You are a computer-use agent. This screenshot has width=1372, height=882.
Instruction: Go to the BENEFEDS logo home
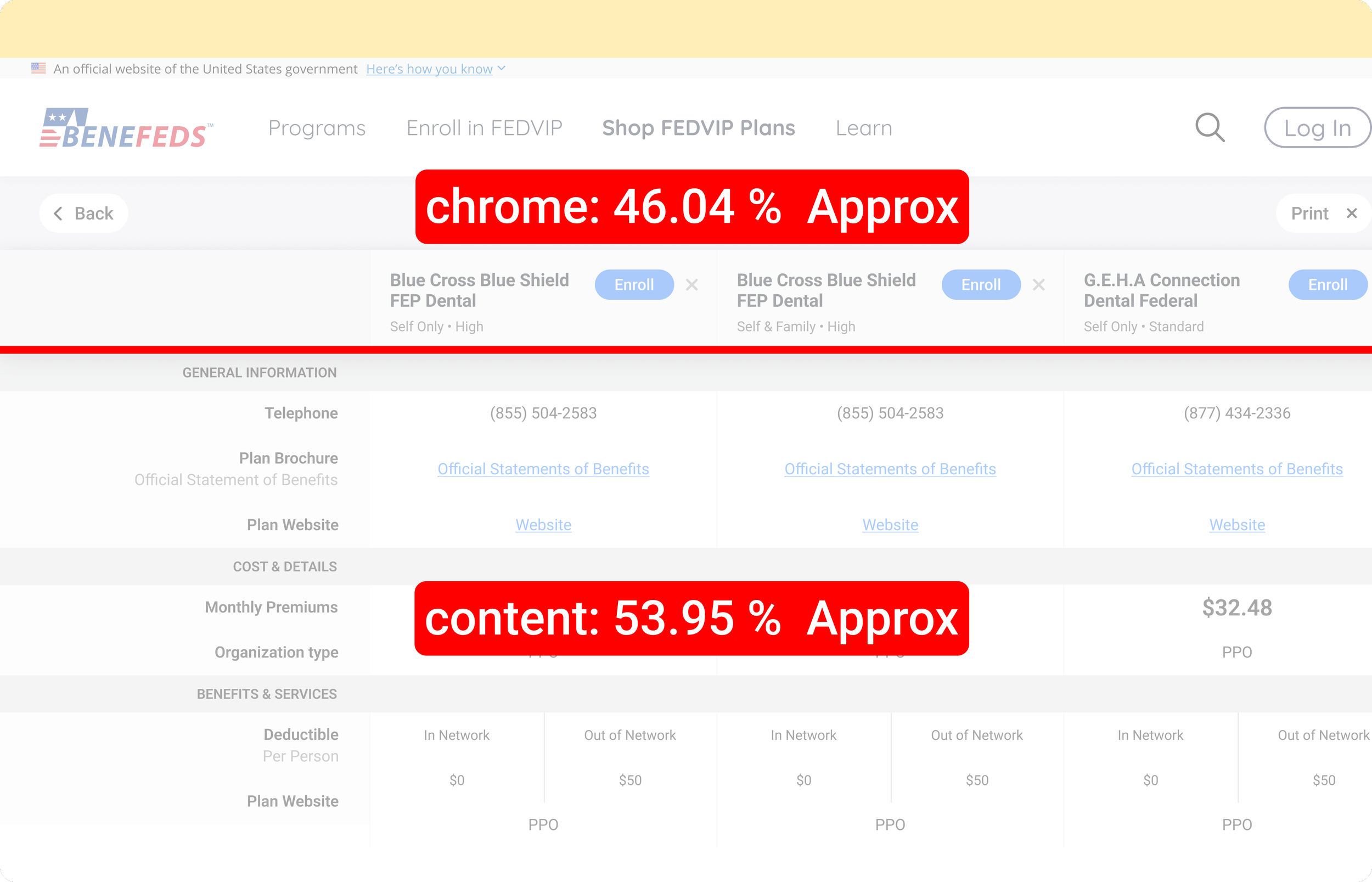(126, 128)
